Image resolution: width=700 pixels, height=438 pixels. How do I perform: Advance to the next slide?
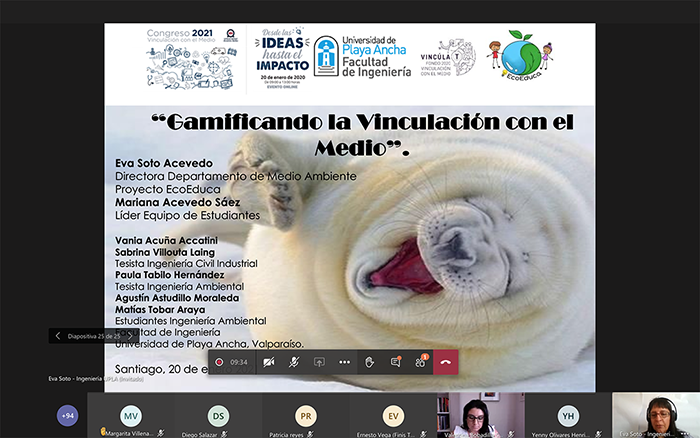pos(130,336)
